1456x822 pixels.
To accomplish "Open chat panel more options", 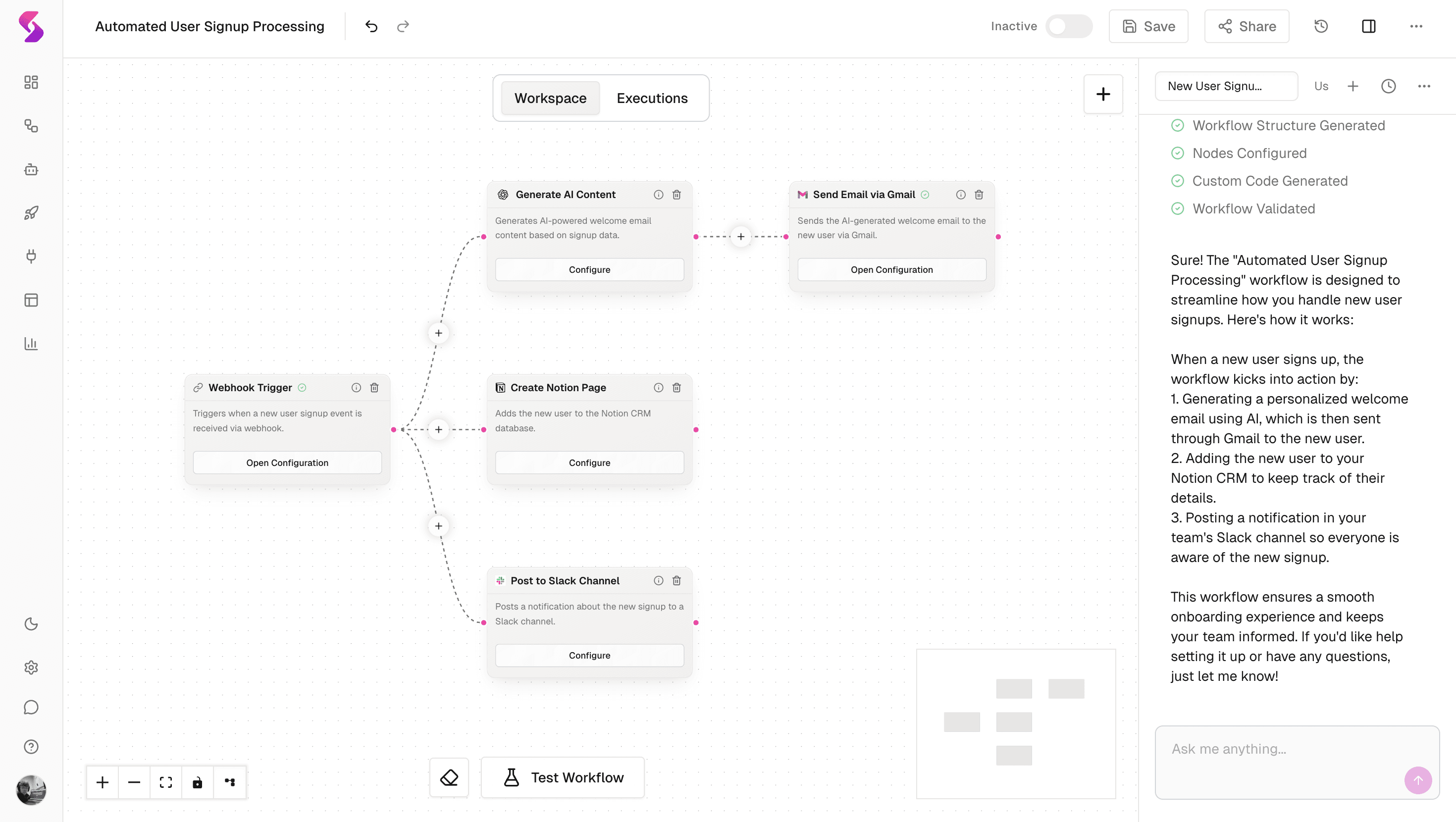I will click(x=1424, y=86).
